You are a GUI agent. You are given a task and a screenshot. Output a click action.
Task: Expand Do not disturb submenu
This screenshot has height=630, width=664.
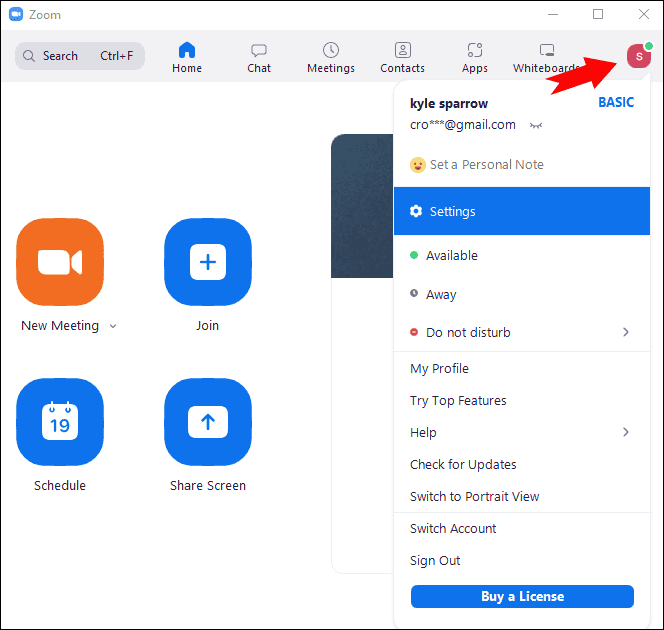click(626, 332)
